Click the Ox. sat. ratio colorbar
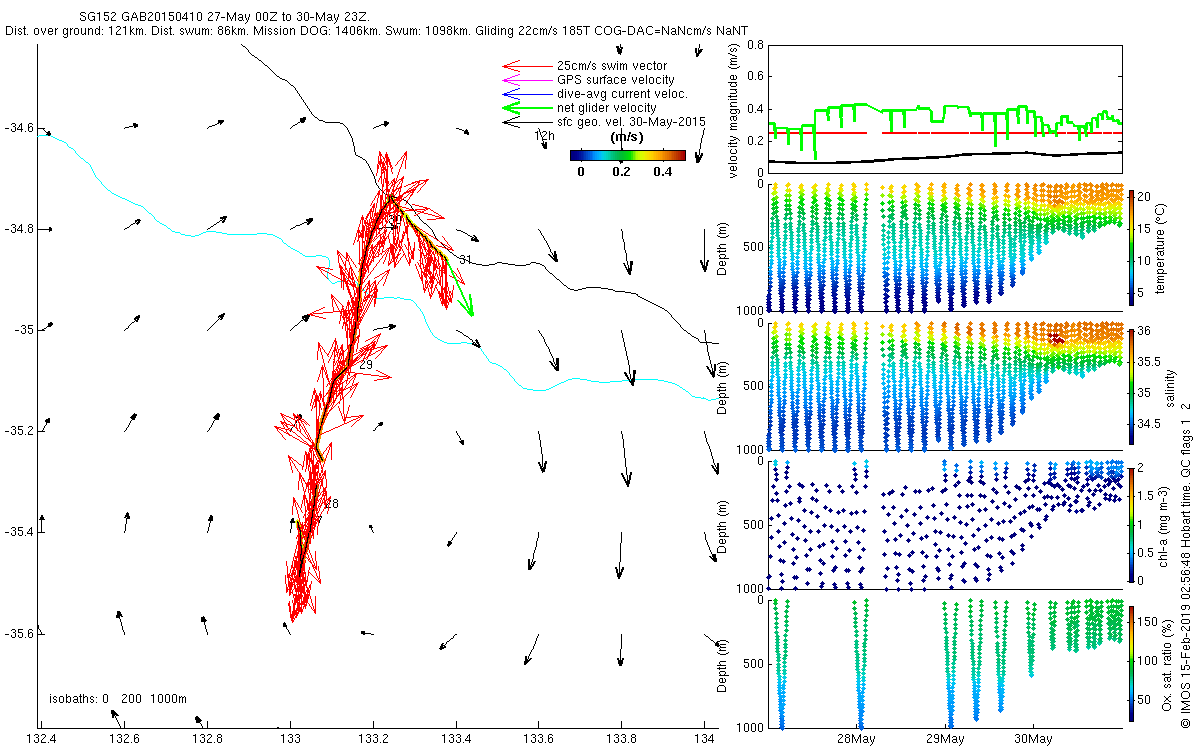 [1132, 663]
